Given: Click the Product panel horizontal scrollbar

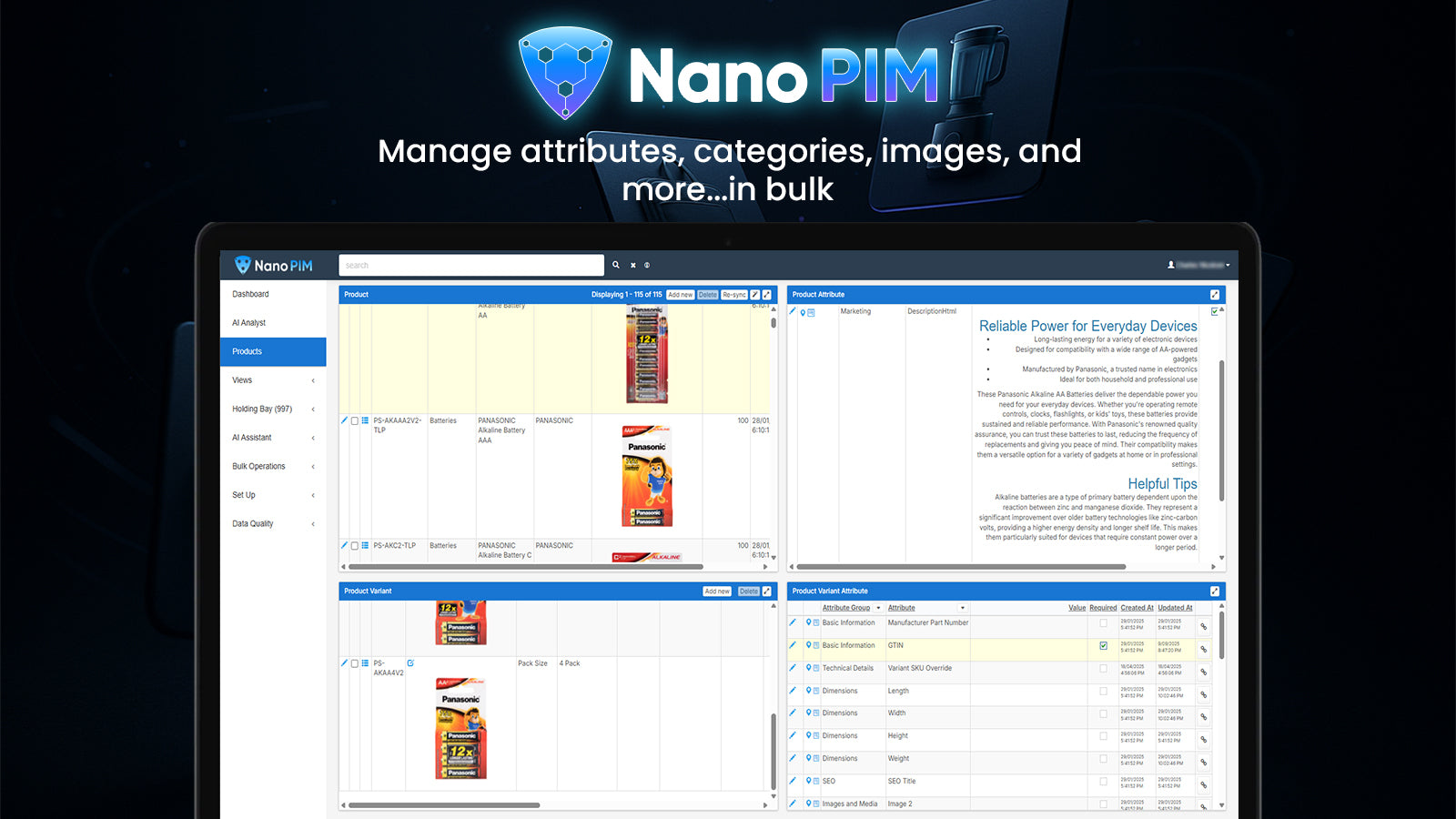Looking at the screenshot, I should pyautogui.click(x=525, y=567).
